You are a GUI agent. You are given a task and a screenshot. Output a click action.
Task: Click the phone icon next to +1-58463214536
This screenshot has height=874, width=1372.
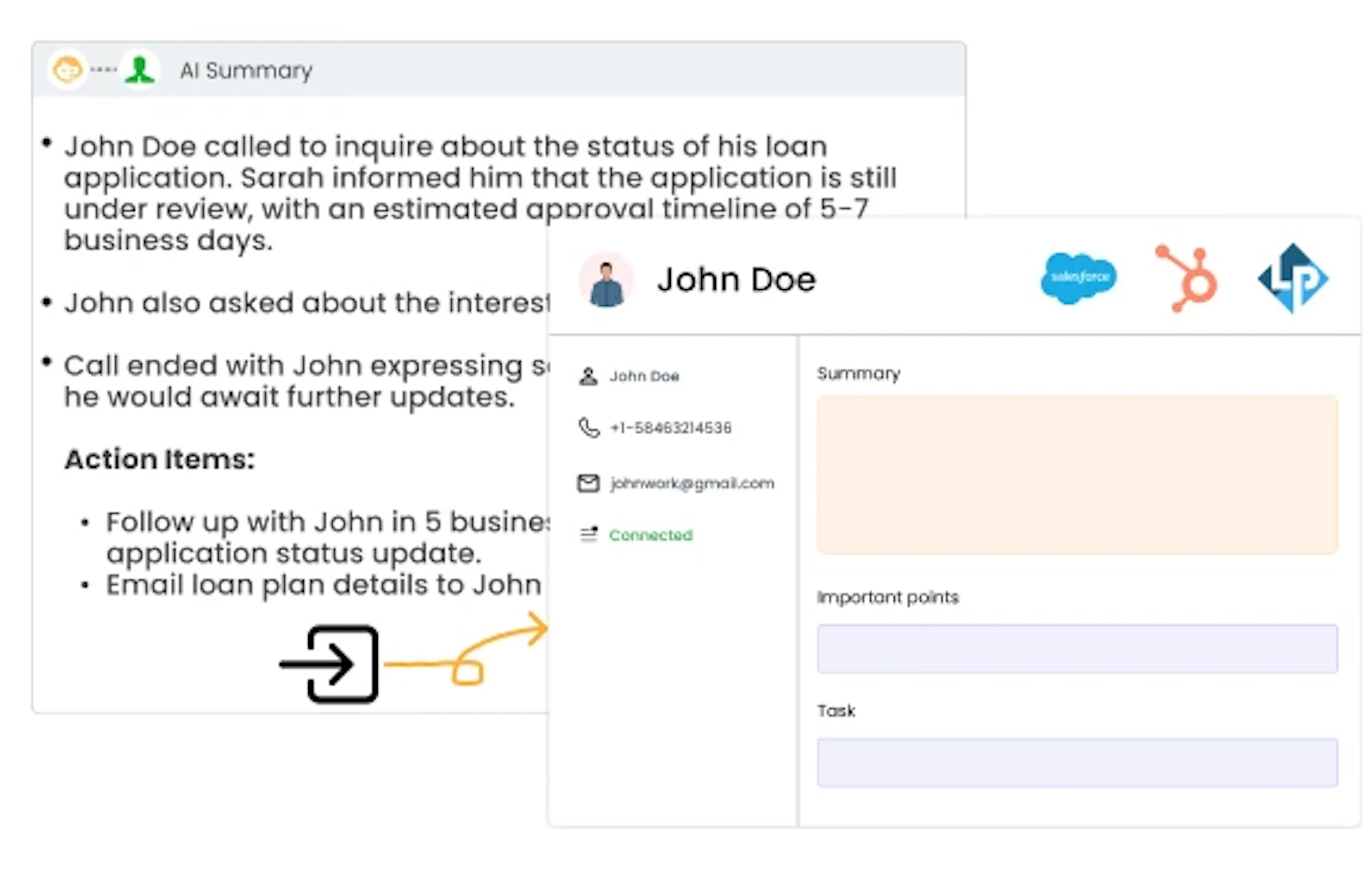point(588,427)
